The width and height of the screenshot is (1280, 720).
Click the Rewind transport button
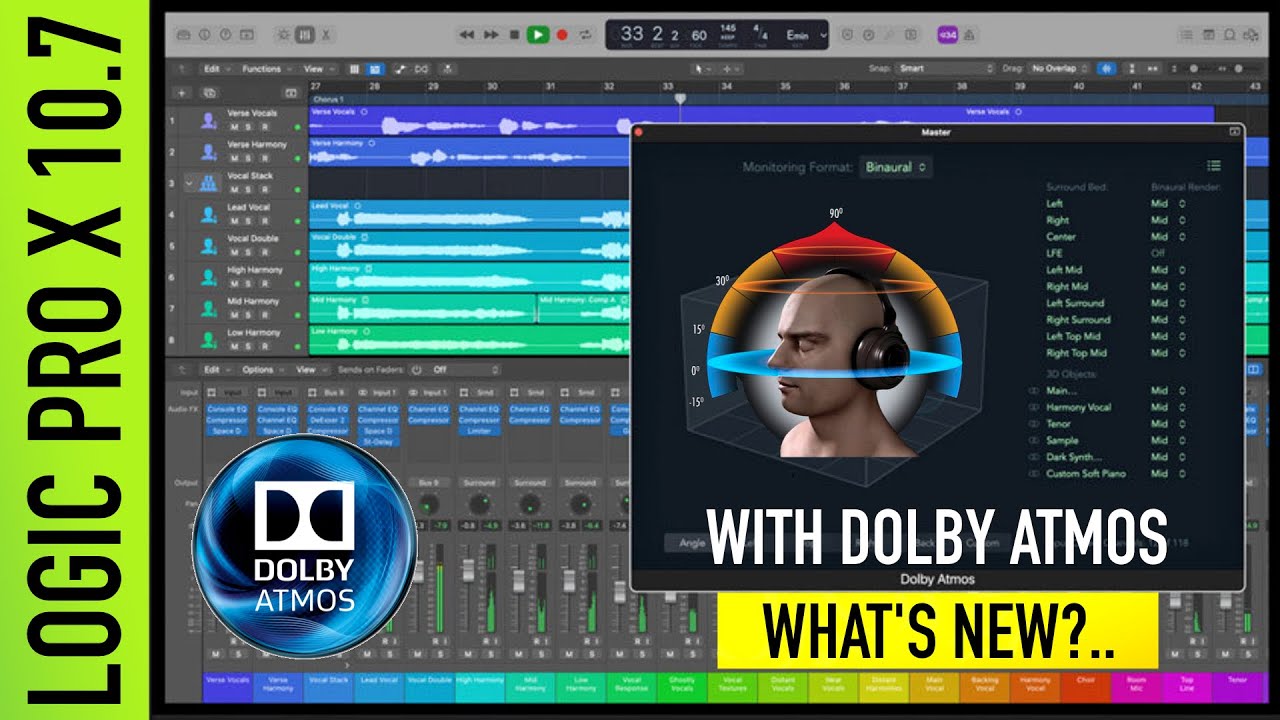coord(466,34)
